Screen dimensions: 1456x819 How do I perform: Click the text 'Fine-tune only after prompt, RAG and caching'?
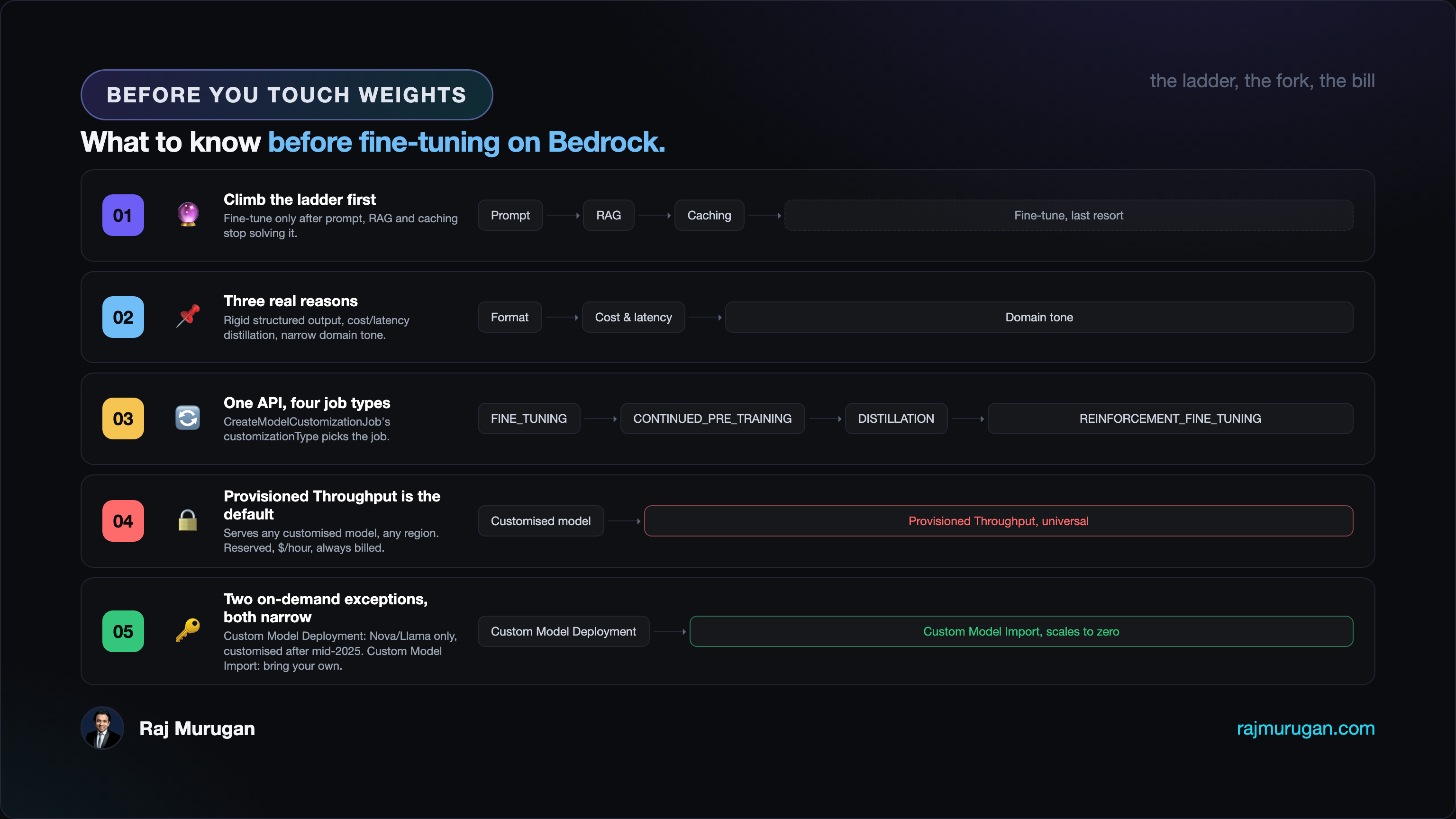click(341, 218)
